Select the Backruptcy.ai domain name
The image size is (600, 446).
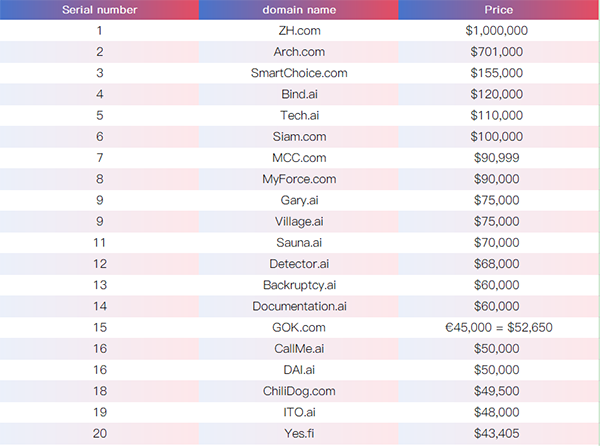(x=299, y=285)
